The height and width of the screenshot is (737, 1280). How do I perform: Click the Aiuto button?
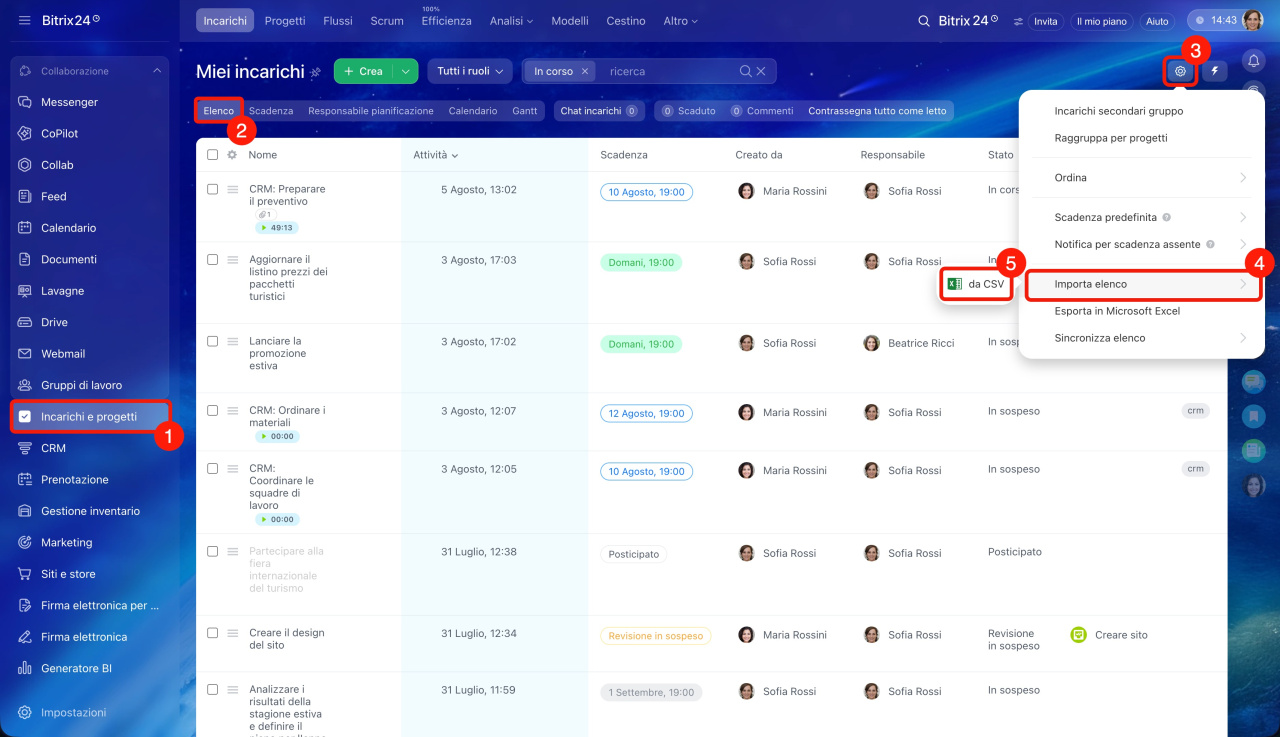[x=1157, y=21]
